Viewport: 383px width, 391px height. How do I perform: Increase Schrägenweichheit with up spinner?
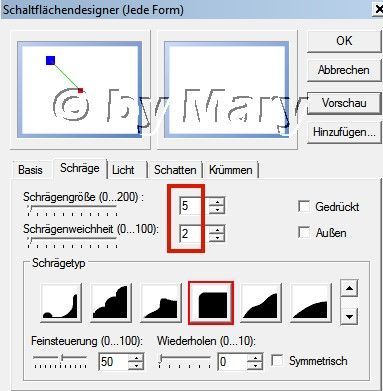(x=217, y=229)
